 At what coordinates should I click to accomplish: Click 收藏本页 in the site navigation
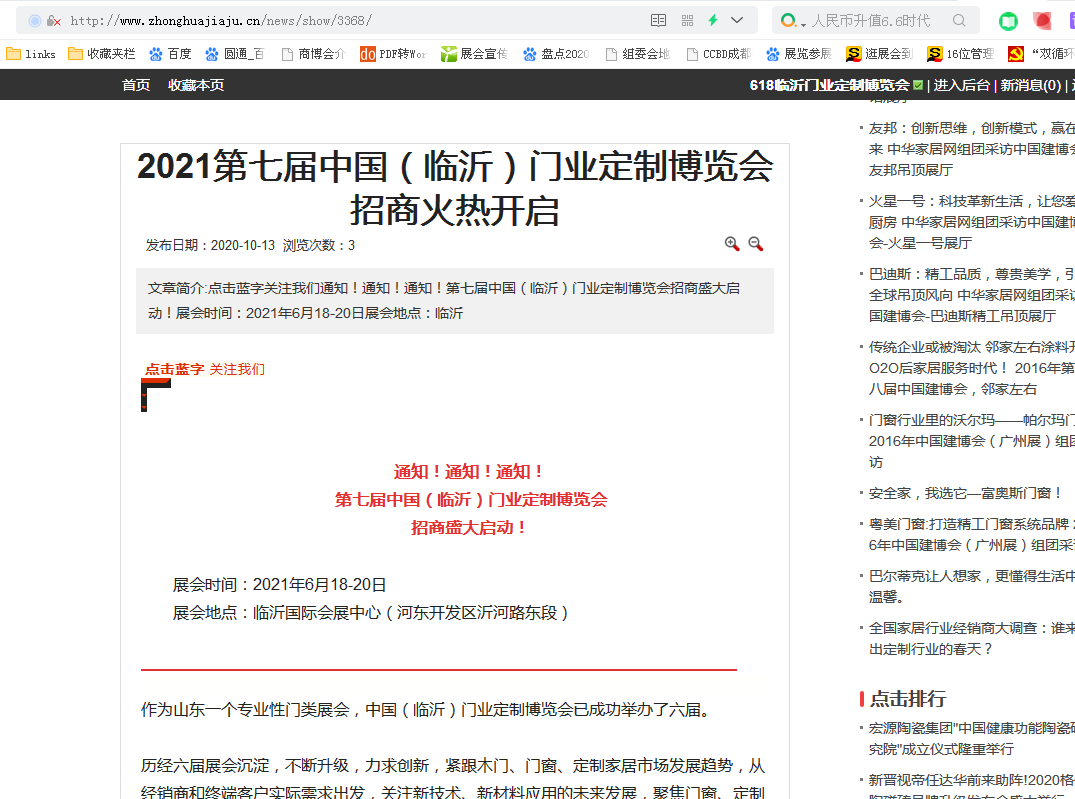pos(196,85)
